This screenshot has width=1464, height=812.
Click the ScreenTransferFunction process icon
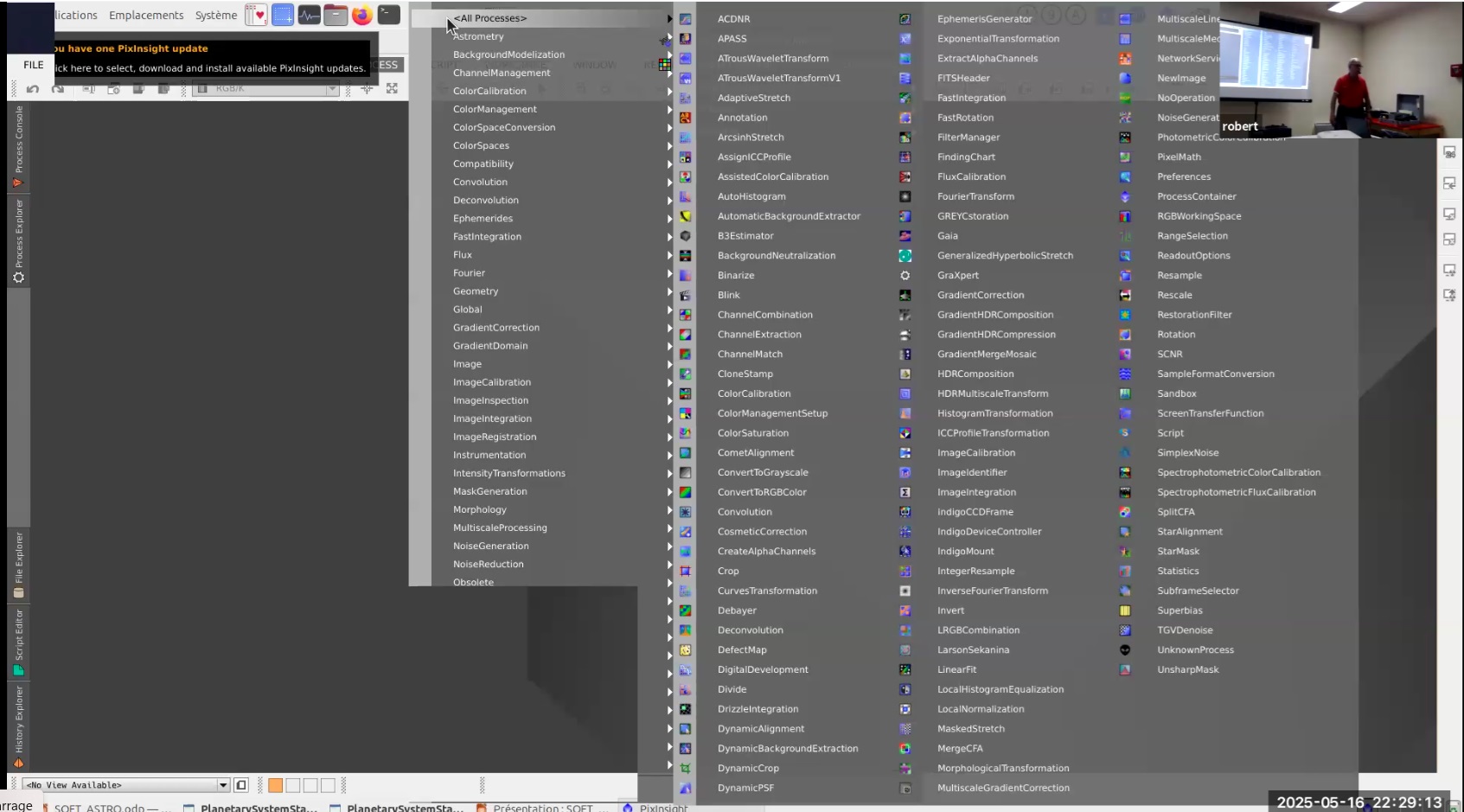1125,413
